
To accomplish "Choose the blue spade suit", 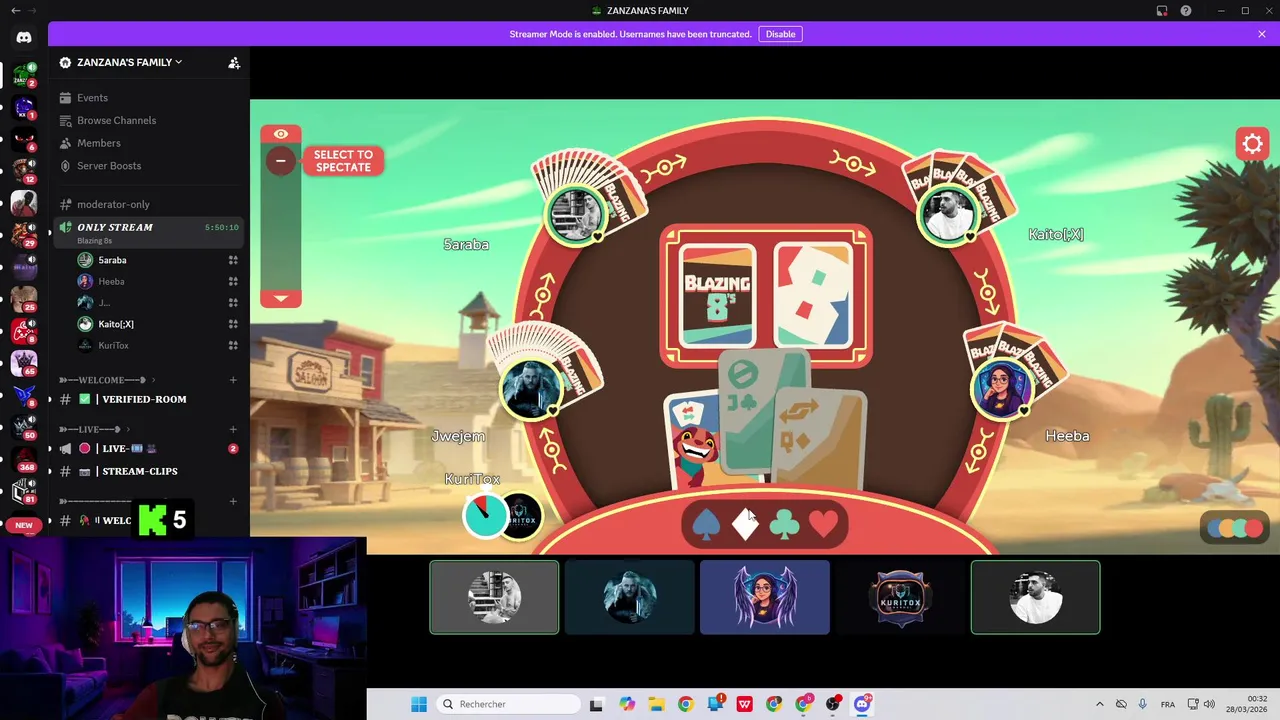I will 706,524.
